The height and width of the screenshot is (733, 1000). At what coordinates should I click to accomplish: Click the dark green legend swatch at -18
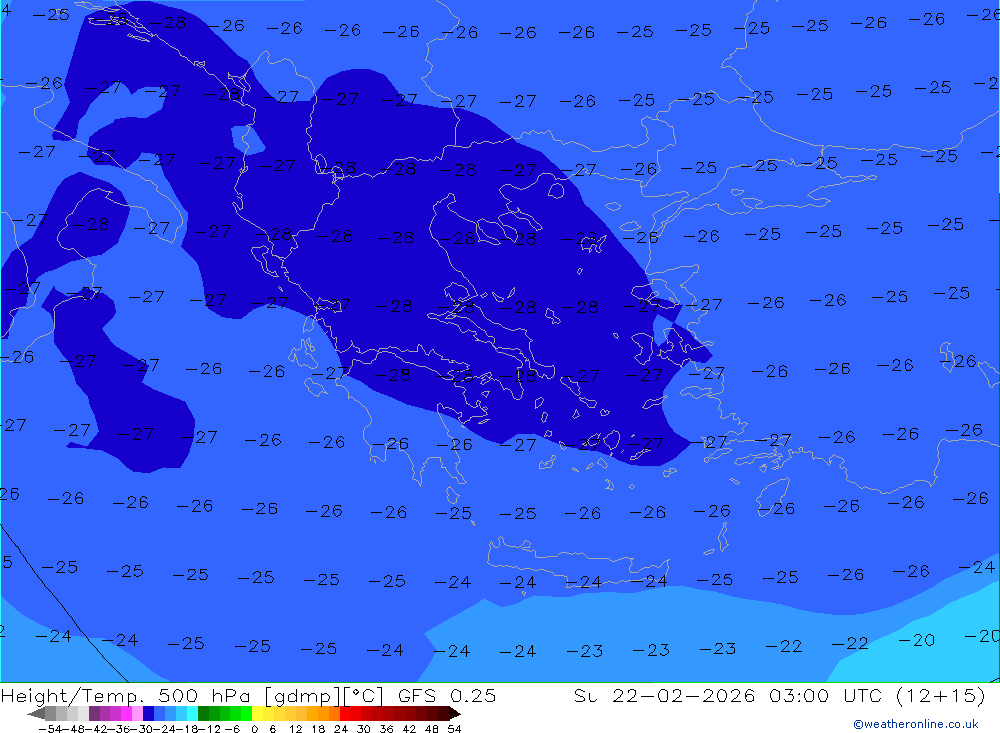click(x=203, y=713)
